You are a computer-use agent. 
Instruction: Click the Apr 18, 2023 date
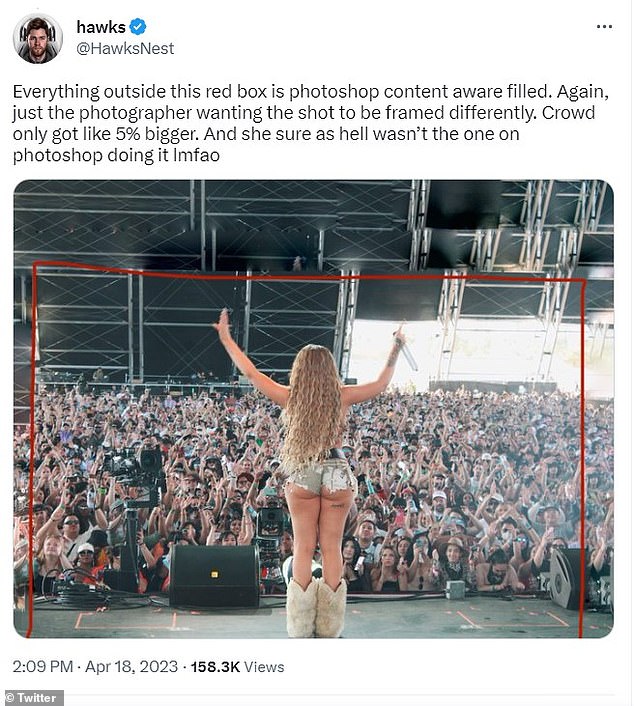[x=131, y=666]
